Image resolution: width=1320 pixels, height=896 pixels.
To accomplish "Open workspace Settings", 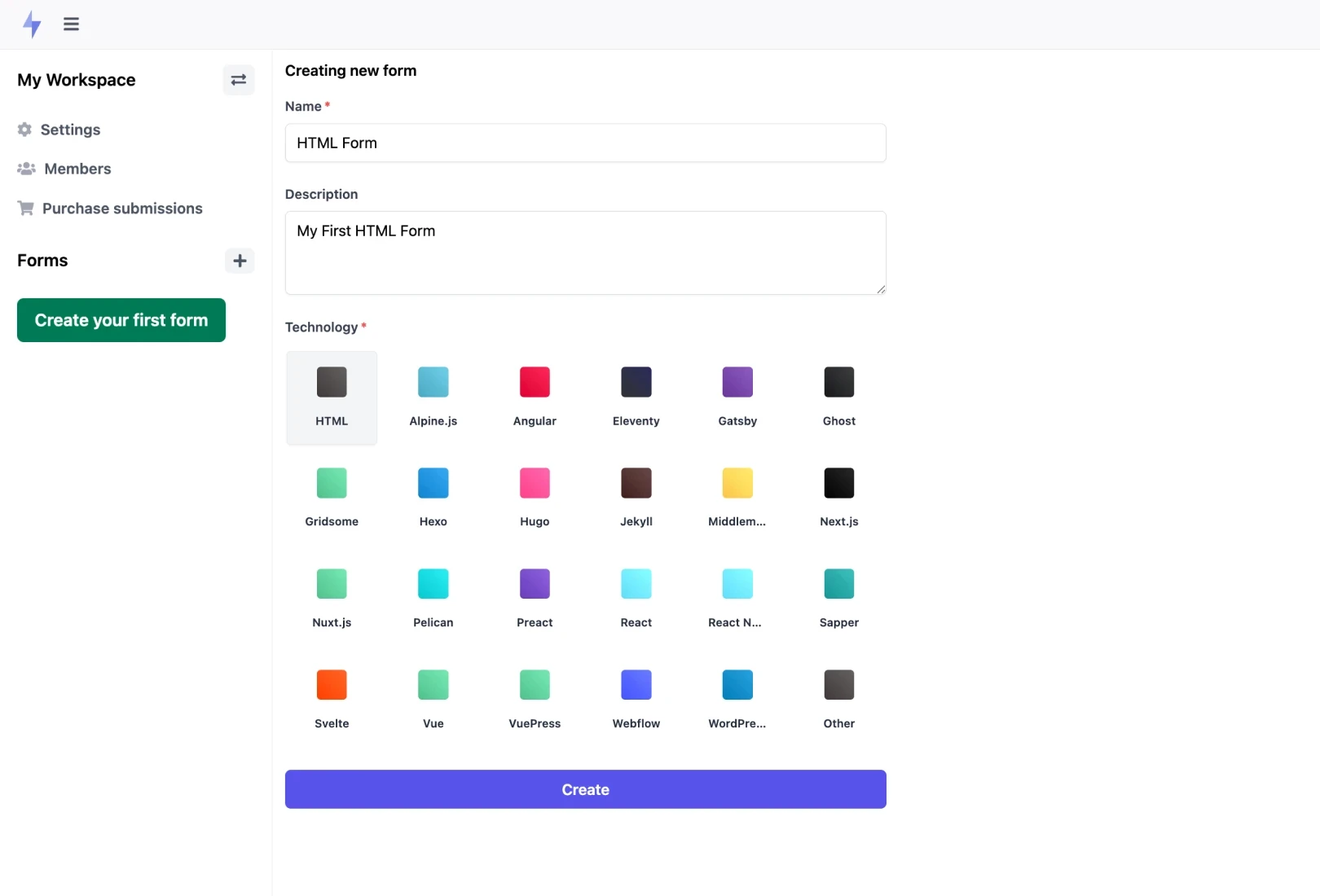I will point(59,130).
